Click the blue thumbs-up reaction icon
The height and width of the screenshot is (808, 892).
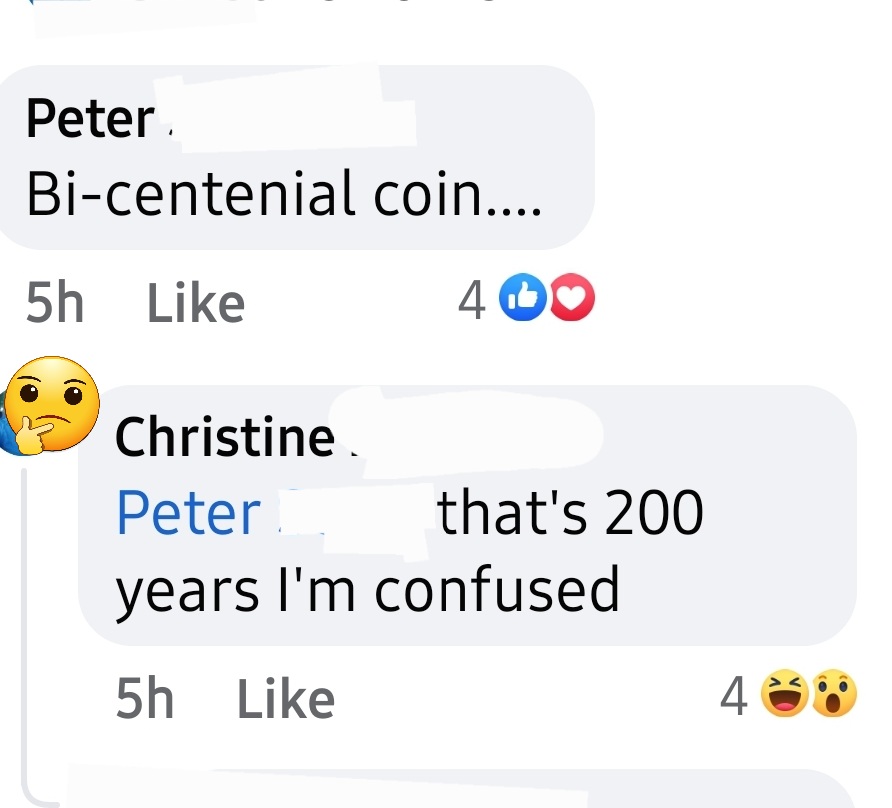(523, 298)
